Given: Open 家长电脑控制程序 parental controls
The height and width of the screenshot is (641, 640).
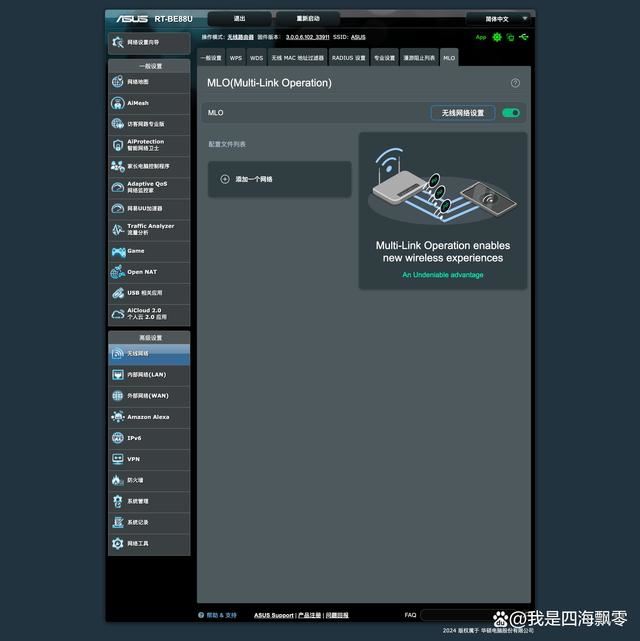Looking at the screenshot, I should pyautogui.click(x=149, y=166).
